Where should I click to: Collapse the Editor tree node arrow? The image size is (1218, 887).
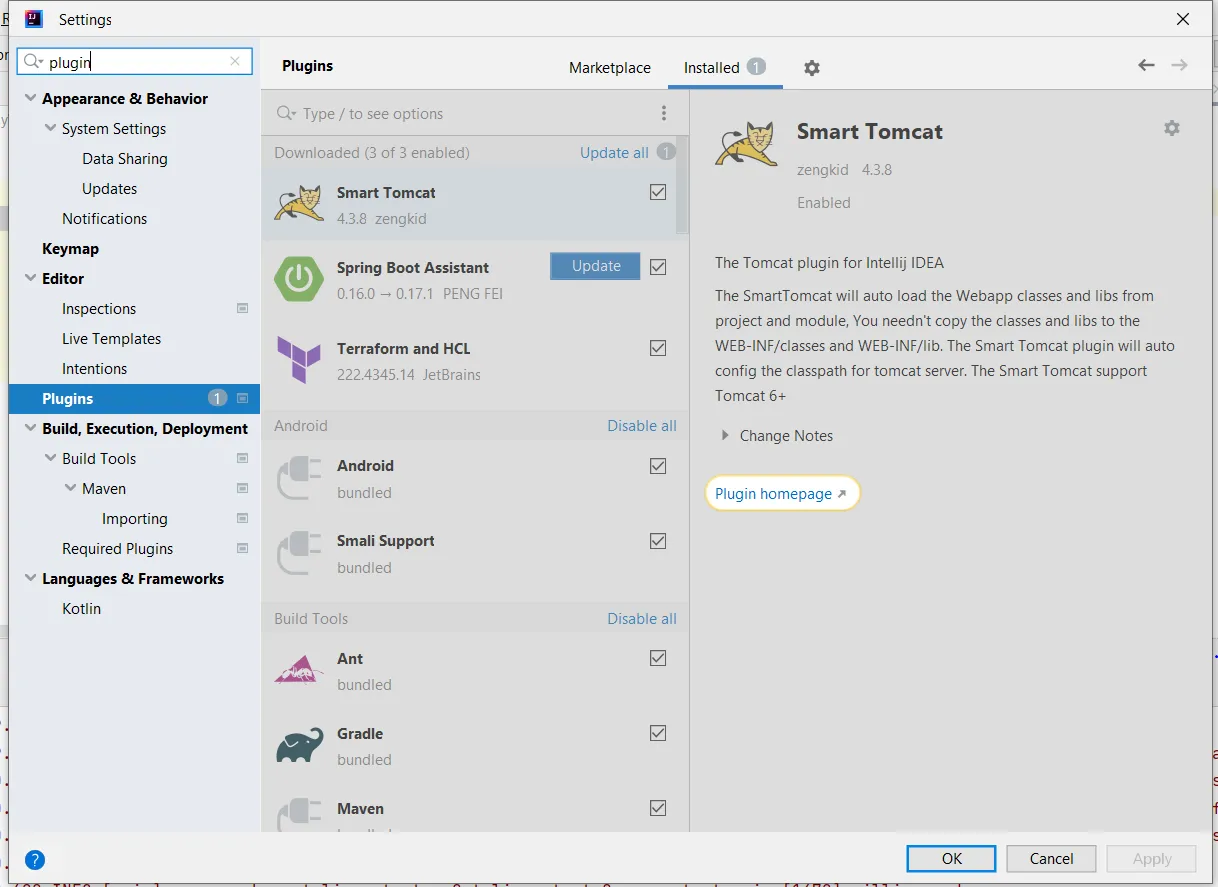click(x=30, y=278)
